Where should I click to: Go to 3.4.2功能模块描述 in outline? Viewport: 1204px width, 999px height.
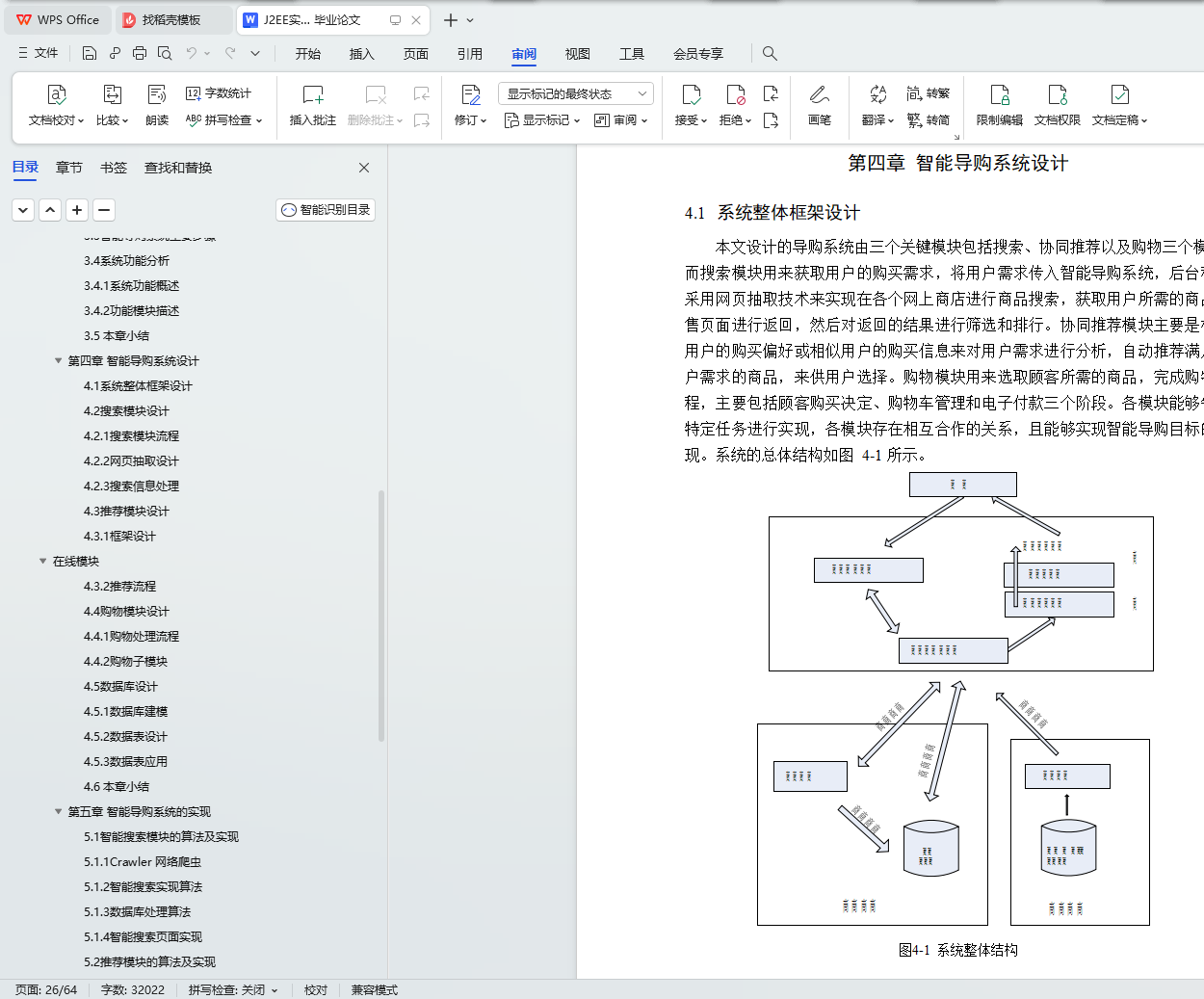point(131,311)
